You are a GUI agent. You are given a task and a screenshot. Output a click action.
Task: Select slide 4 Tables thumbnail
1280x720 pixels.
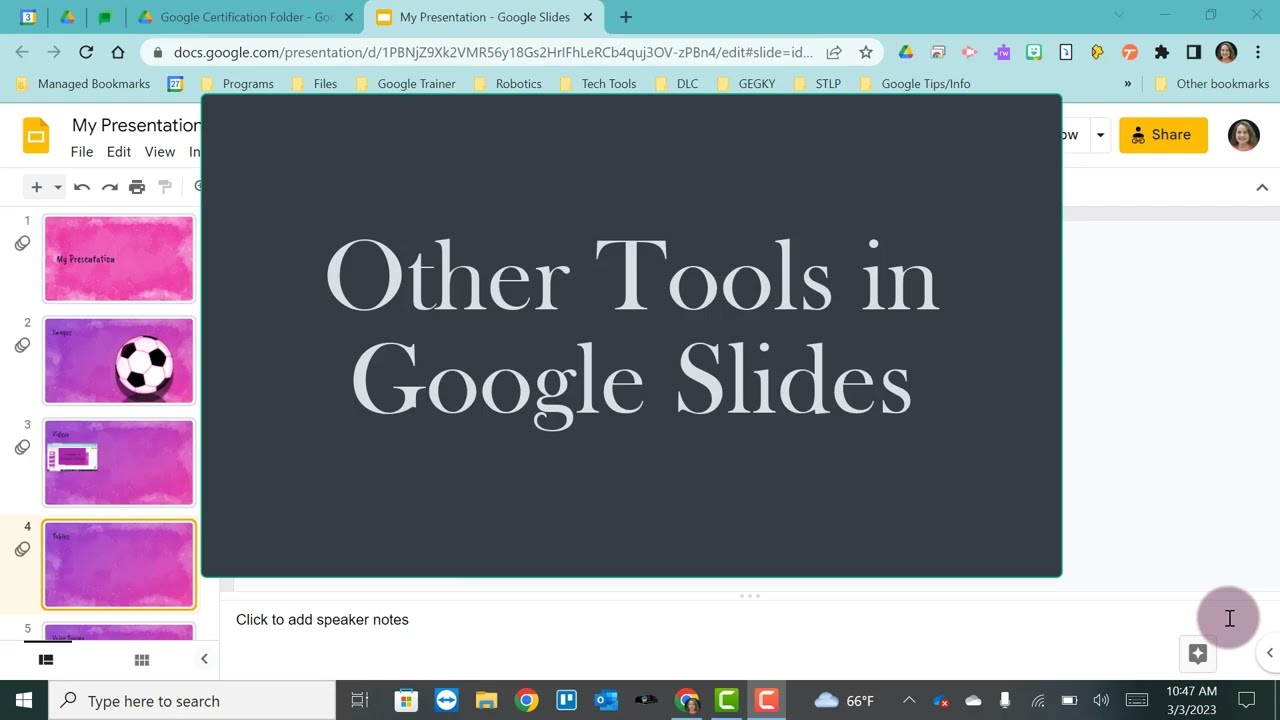tap(119, 564)
